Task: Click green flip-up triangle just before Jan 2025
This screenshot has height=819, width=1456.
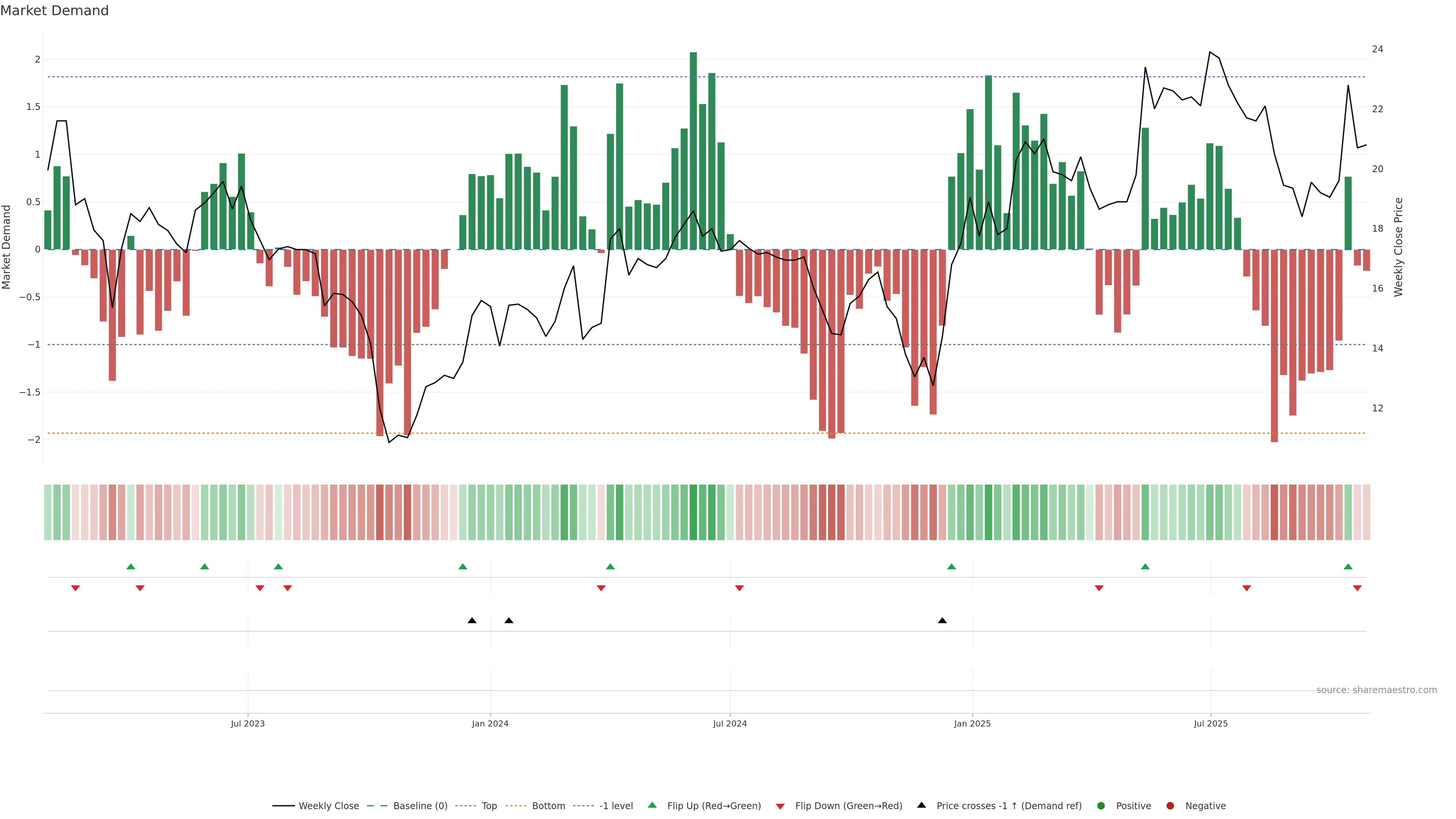Action: click(x=951, y=566)
